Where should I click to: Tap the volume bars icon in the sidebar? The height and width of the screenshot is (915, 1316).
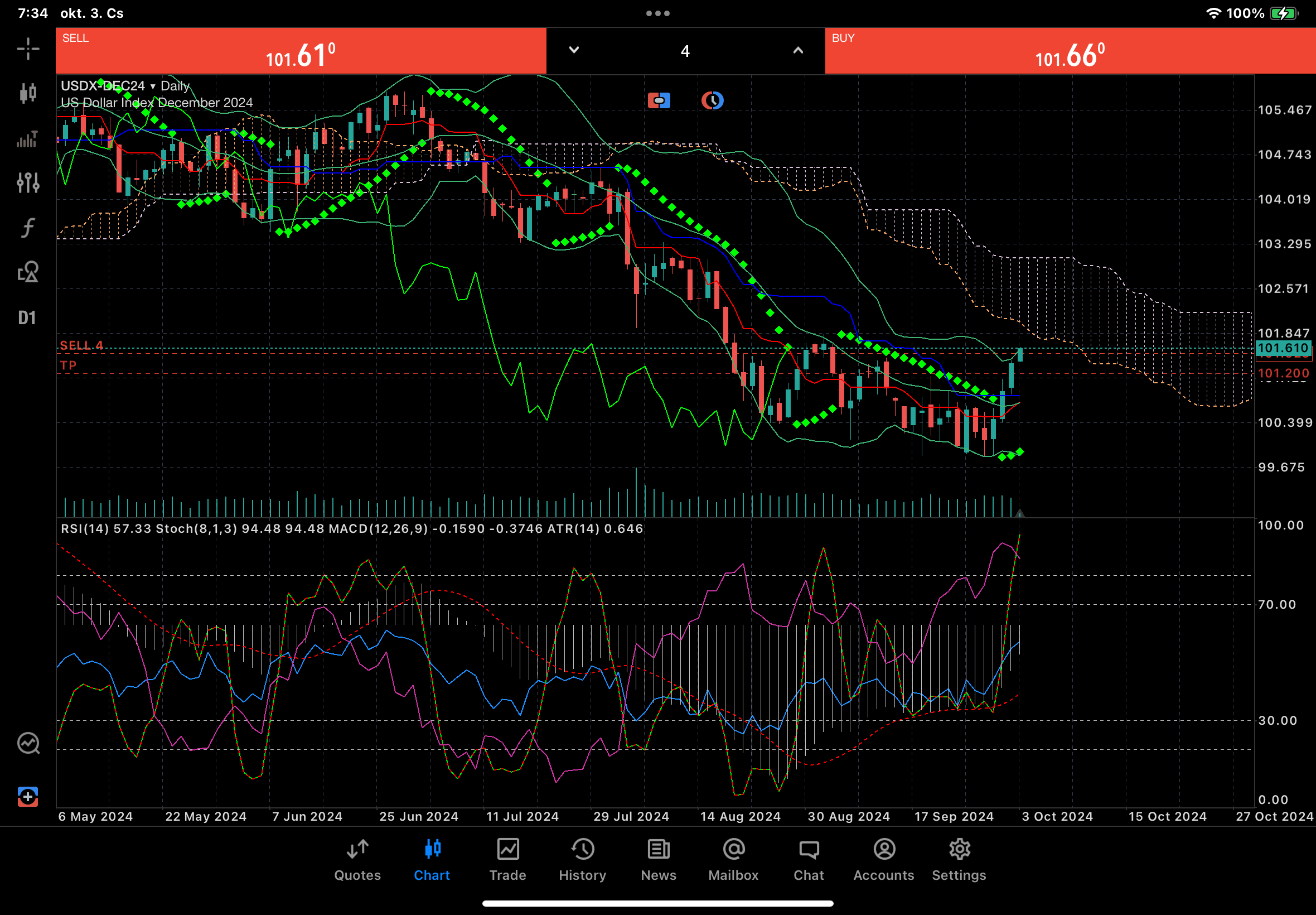tap(27, 138)
